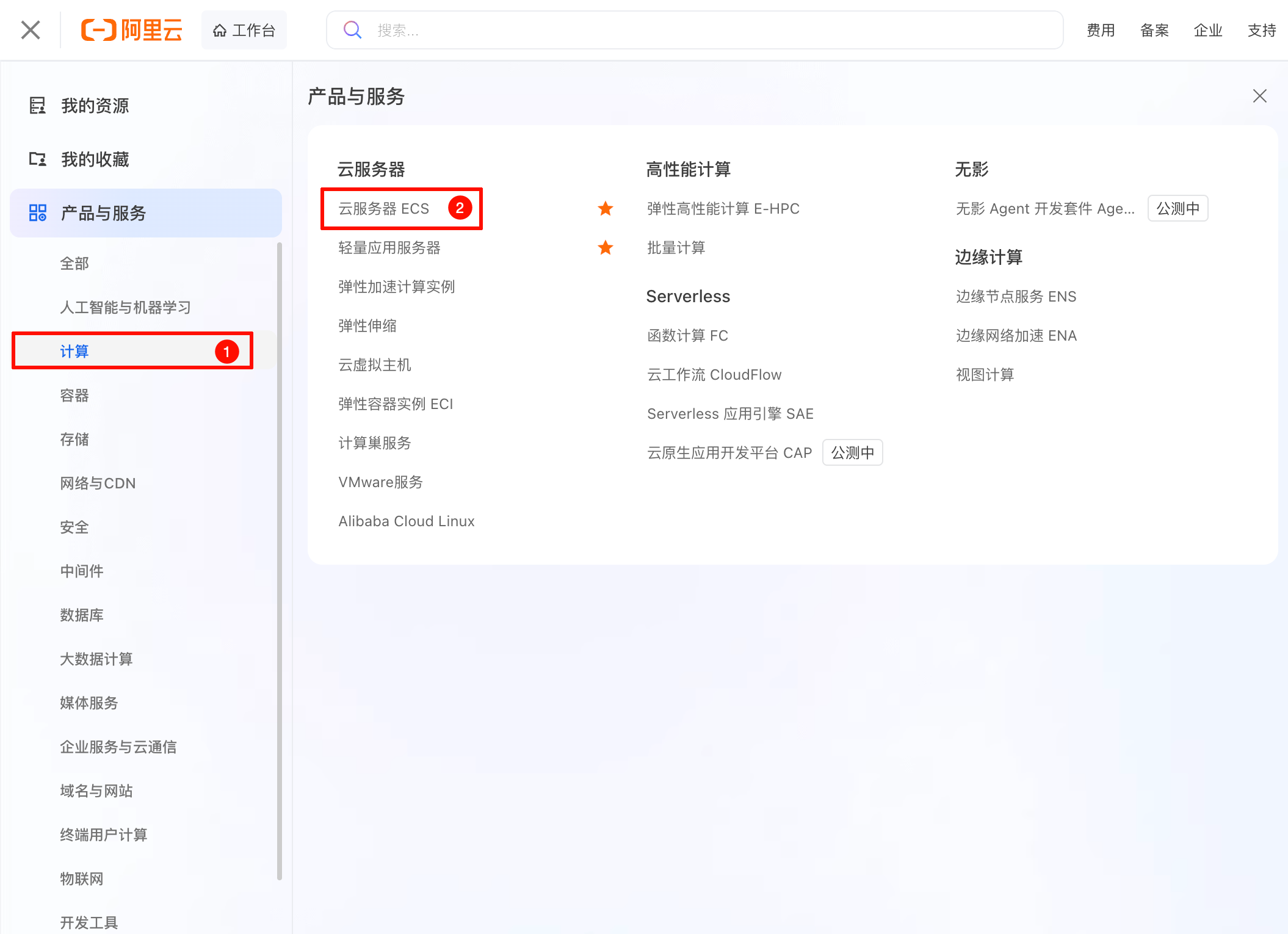Click the search magnifier icon
Image resolution: width=1288 pixels, height=934 pixels.
(352, 30)
